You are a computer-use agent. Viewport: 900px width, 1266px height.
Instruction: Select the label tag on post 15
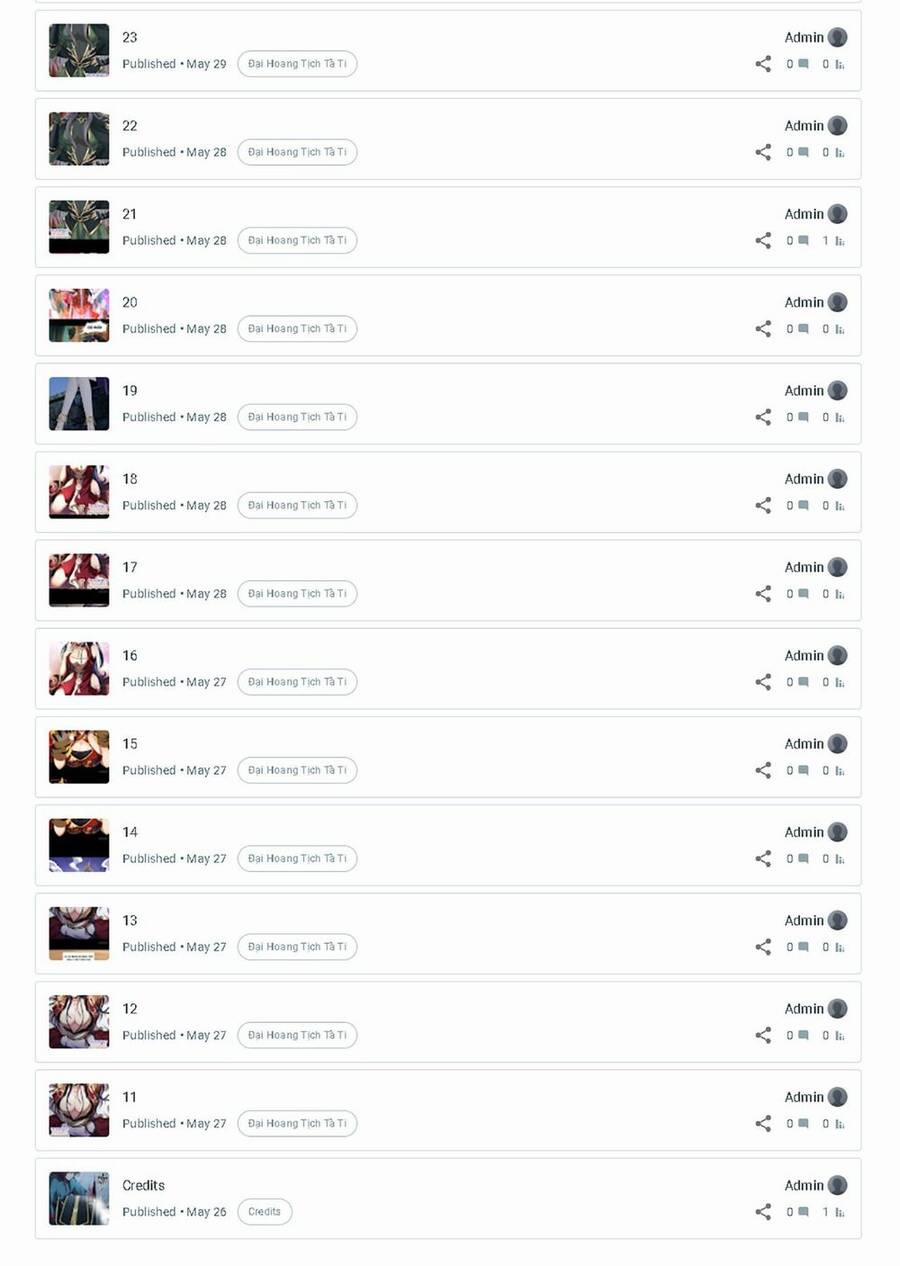(x=297, y=771)
